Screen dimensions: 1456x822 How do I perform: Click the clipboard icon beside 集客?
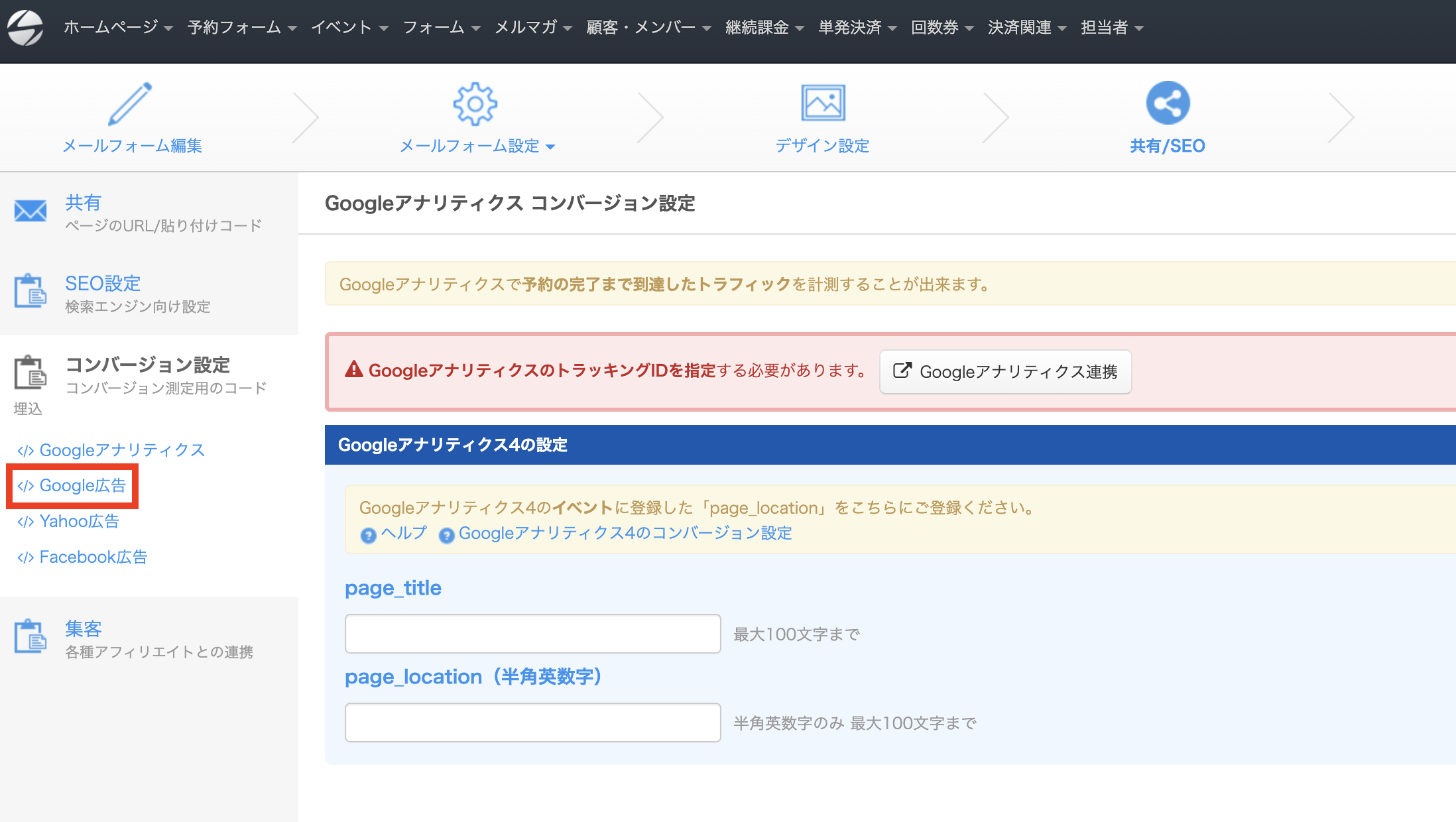click(30, 636)
